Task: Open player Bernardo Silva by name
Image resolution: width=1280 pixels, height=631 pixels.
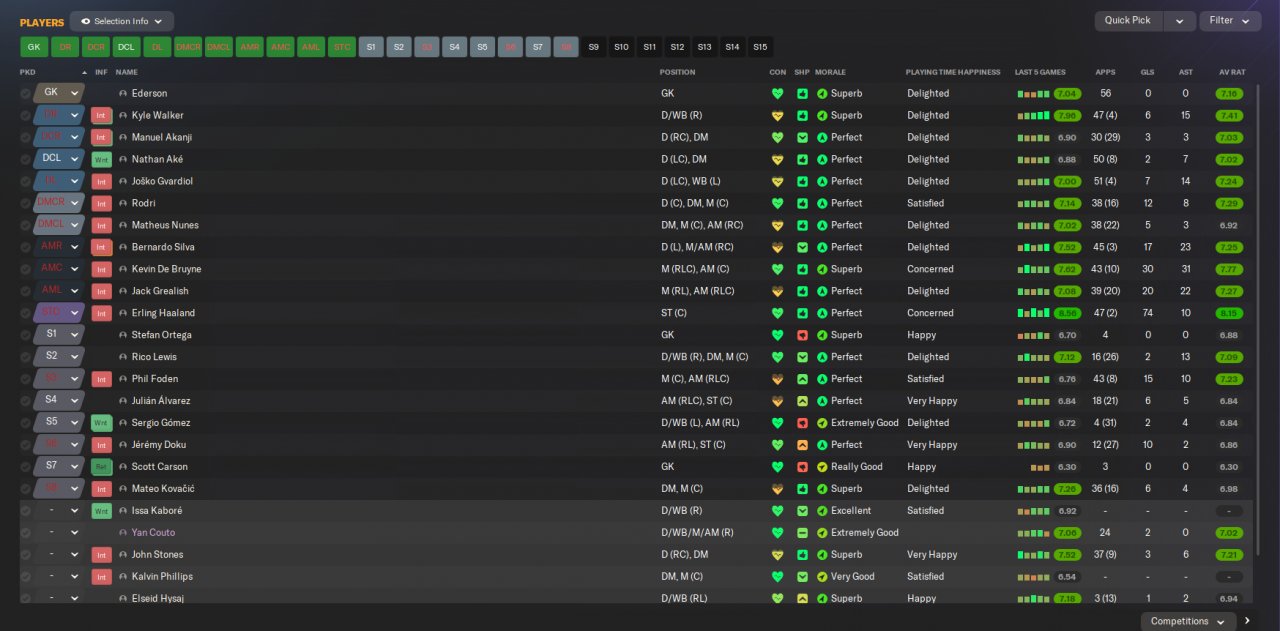Action: pyautogui.click(x=163, y=247)
